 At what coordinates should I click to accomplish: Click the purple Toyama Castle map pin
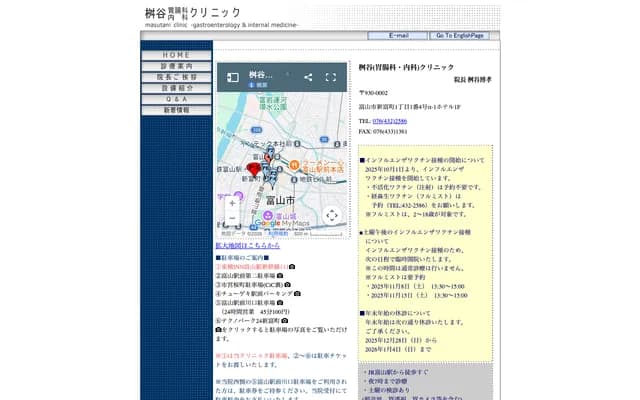click(268, 216)
